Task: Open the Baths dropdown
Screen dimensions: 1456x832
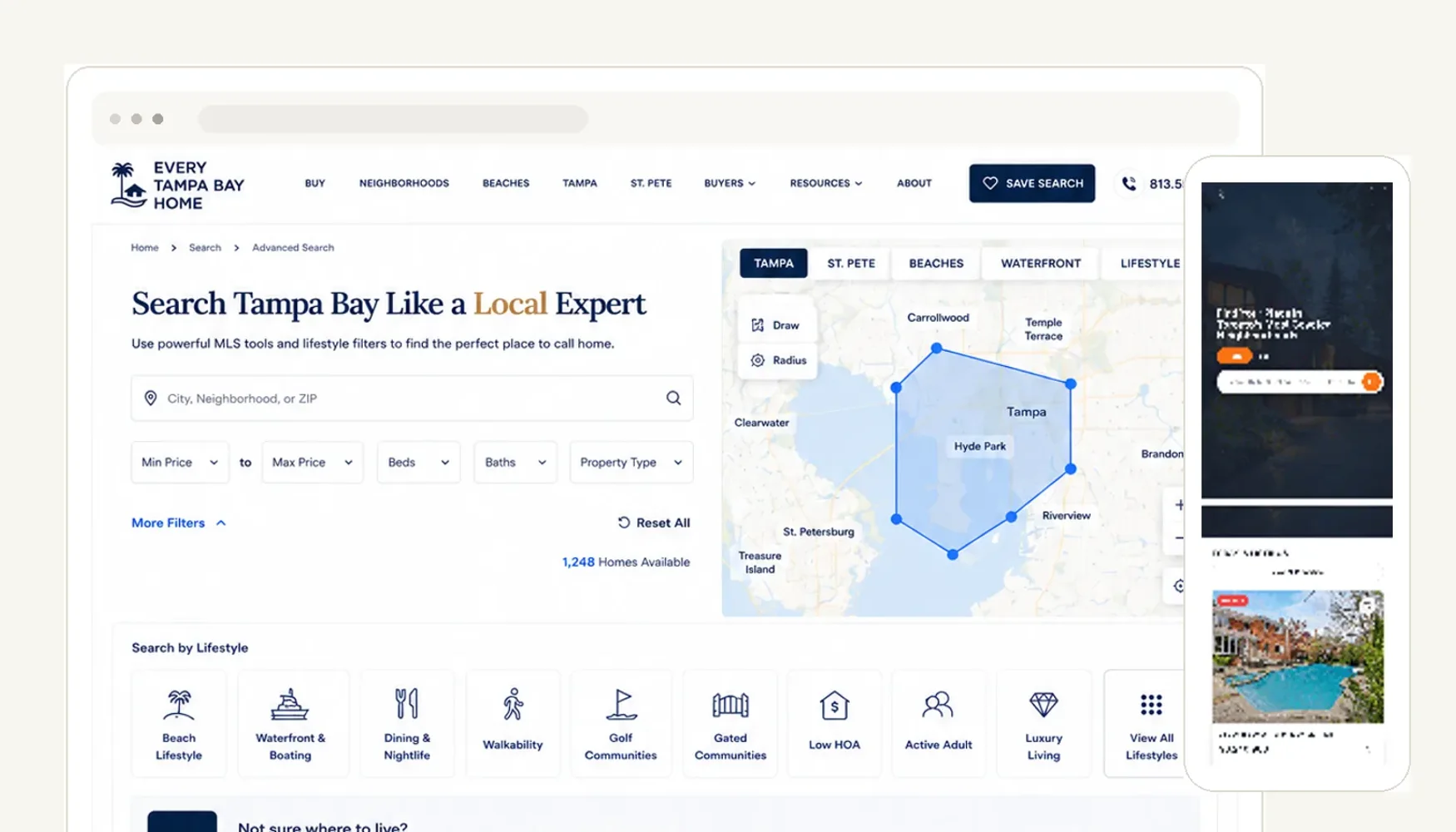Action: pyautogui.click(x=515, y=462)
